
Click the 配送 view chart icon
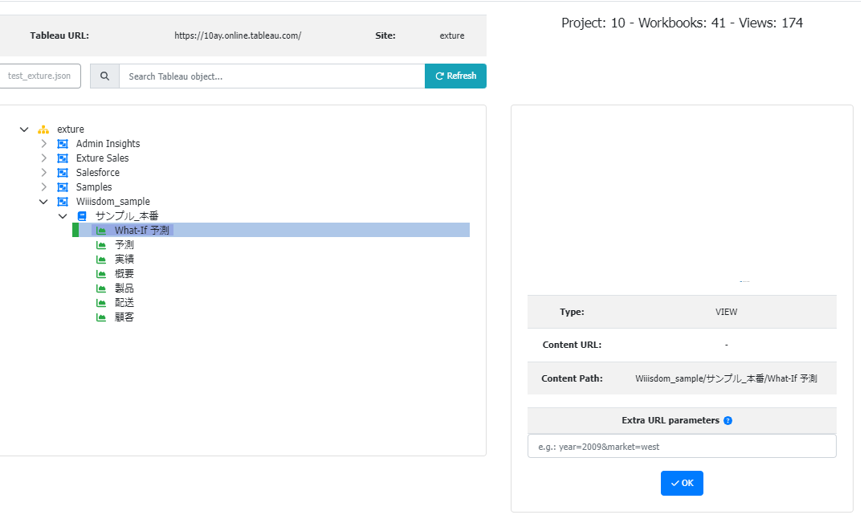pyautogui.click(x=101, y=303)
